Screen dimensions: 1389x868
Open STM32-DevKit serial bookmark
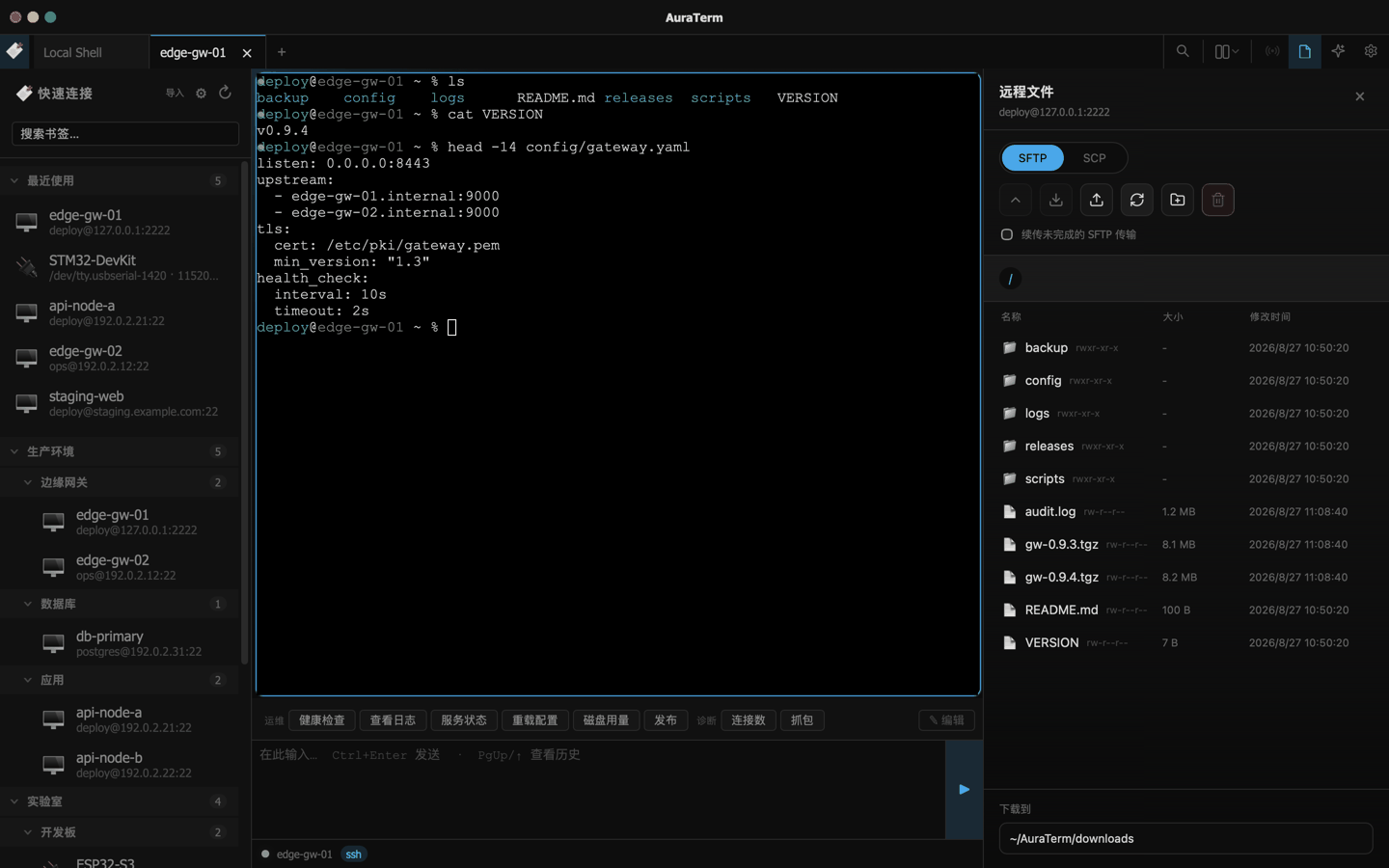119,267
